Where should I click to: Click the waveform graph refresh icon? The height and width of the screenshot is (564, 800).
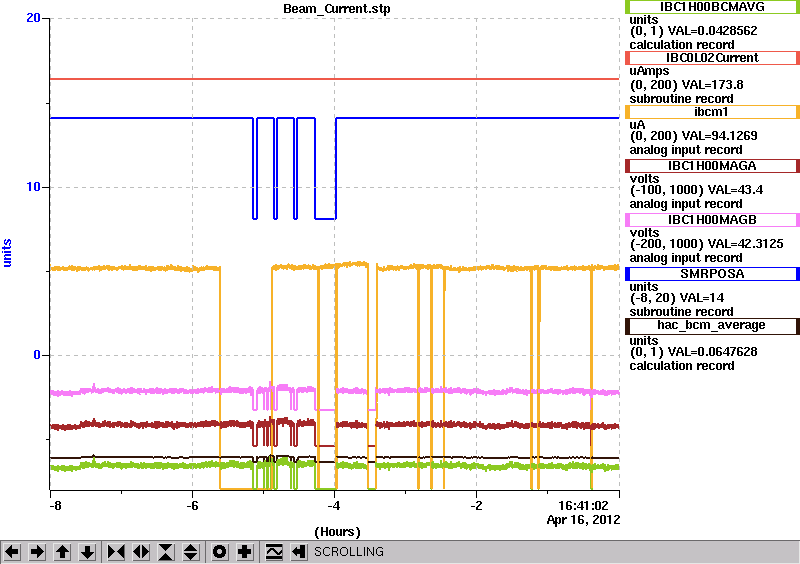(x=274, y=552)
